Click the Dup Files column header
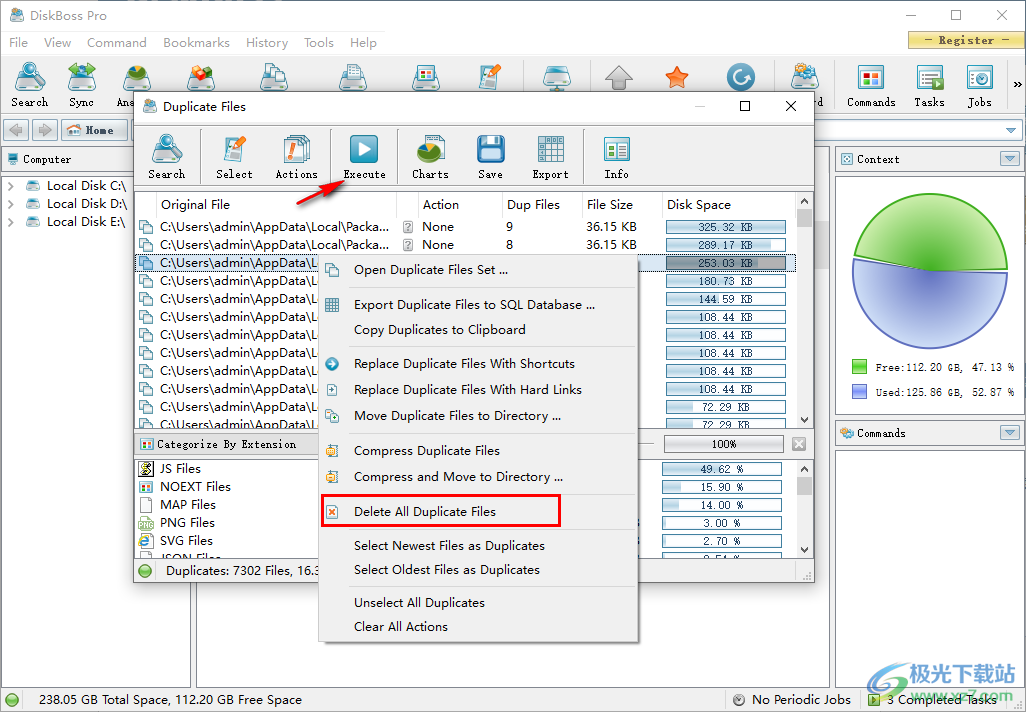Screen dimensions: 1026x712 pos(542,204)
